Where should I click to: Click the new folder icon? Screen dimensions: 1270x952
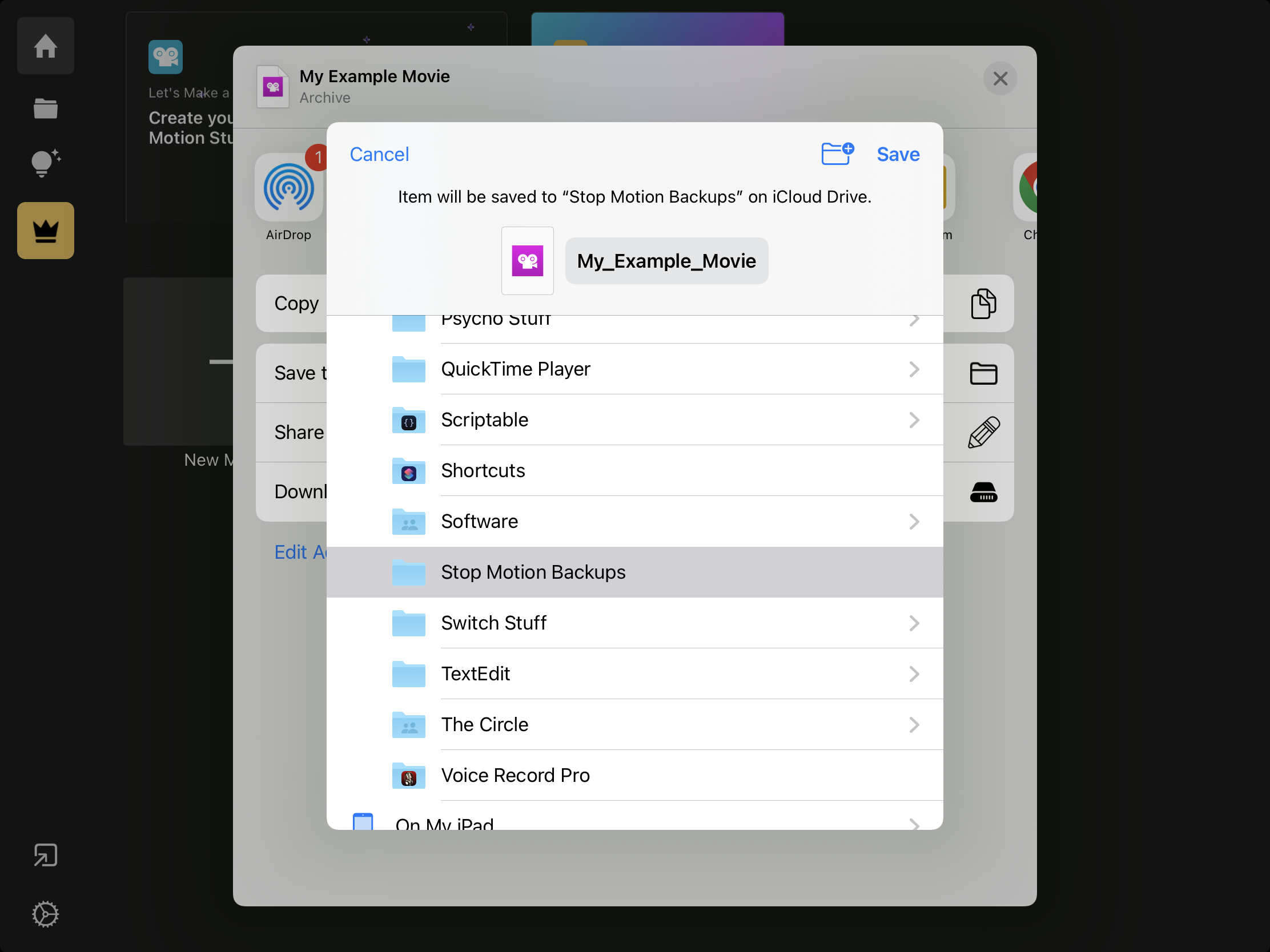837,154
